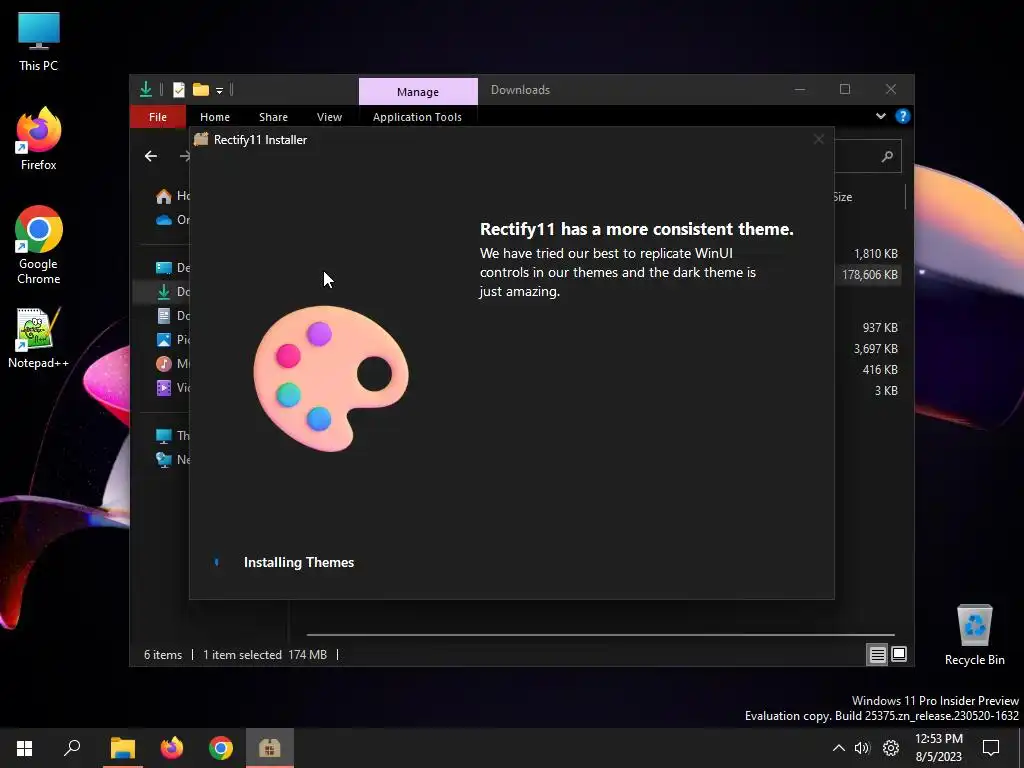This screenshot has width=1024, height=768.
Task: Switch to the View ribbon tab
Action: pos(329,117)
